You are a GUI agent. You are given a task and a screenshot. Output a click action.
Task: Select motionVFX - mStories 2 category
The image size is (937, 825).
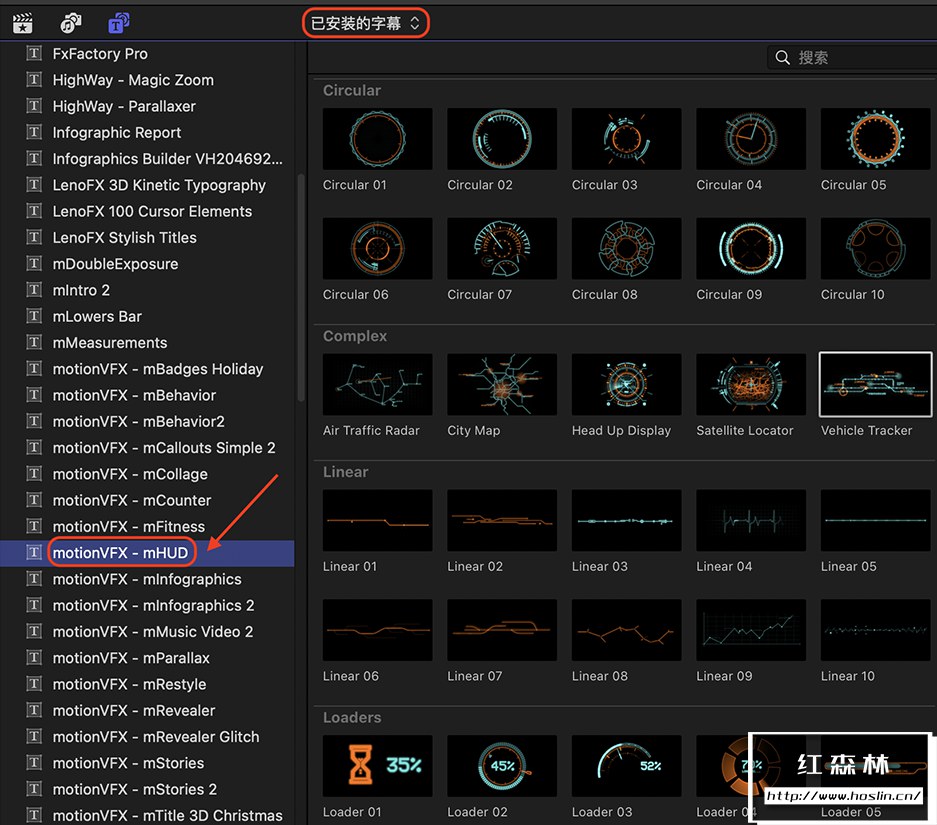click(x=147, y=790)
